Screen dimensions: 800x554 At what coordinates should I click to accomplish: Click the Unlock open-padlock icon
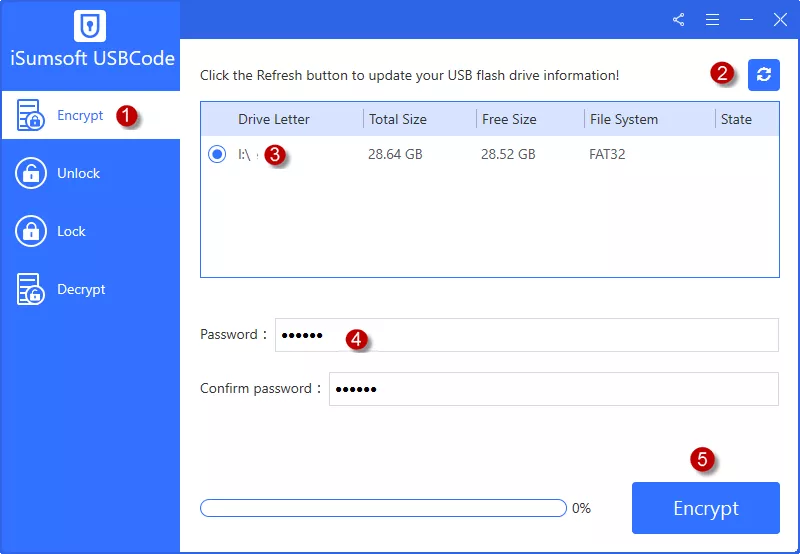point(31,173)
